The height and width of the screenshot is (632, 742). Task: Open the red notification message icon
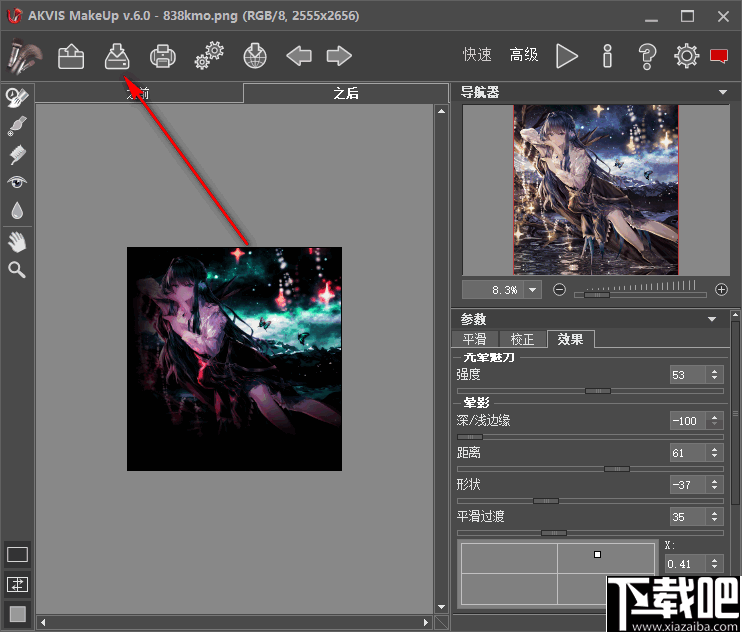click(x=719, y=56)
